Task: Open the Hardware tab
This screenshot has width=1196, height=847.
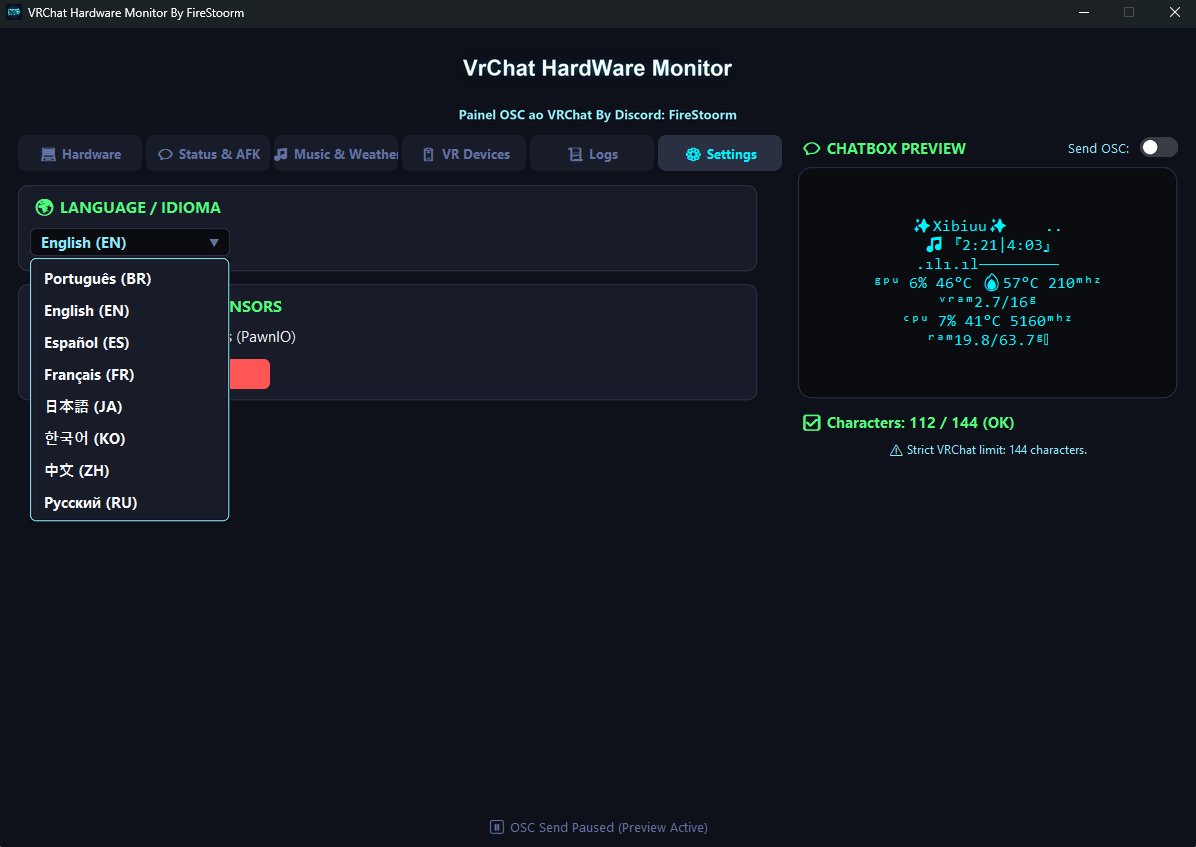Action: tap(80, 153)
